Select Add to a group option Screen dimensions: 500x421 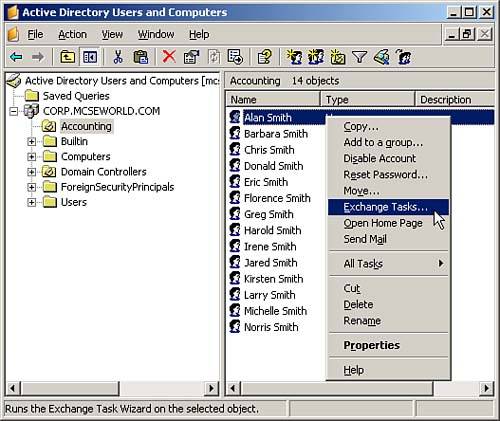click(388, 143)
